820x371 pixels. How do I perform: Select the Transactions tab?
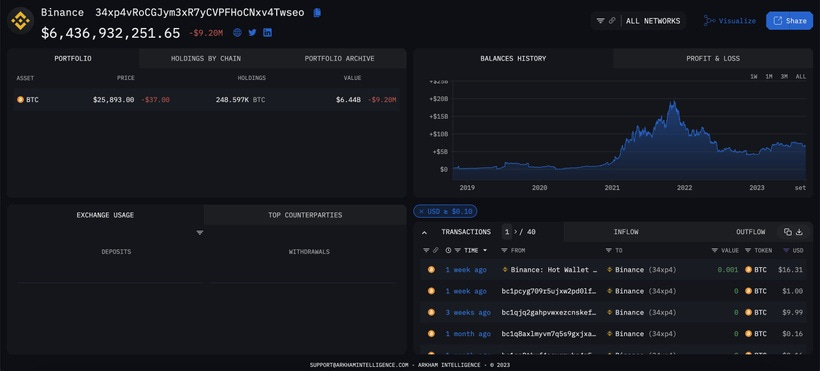click(466, 232)
